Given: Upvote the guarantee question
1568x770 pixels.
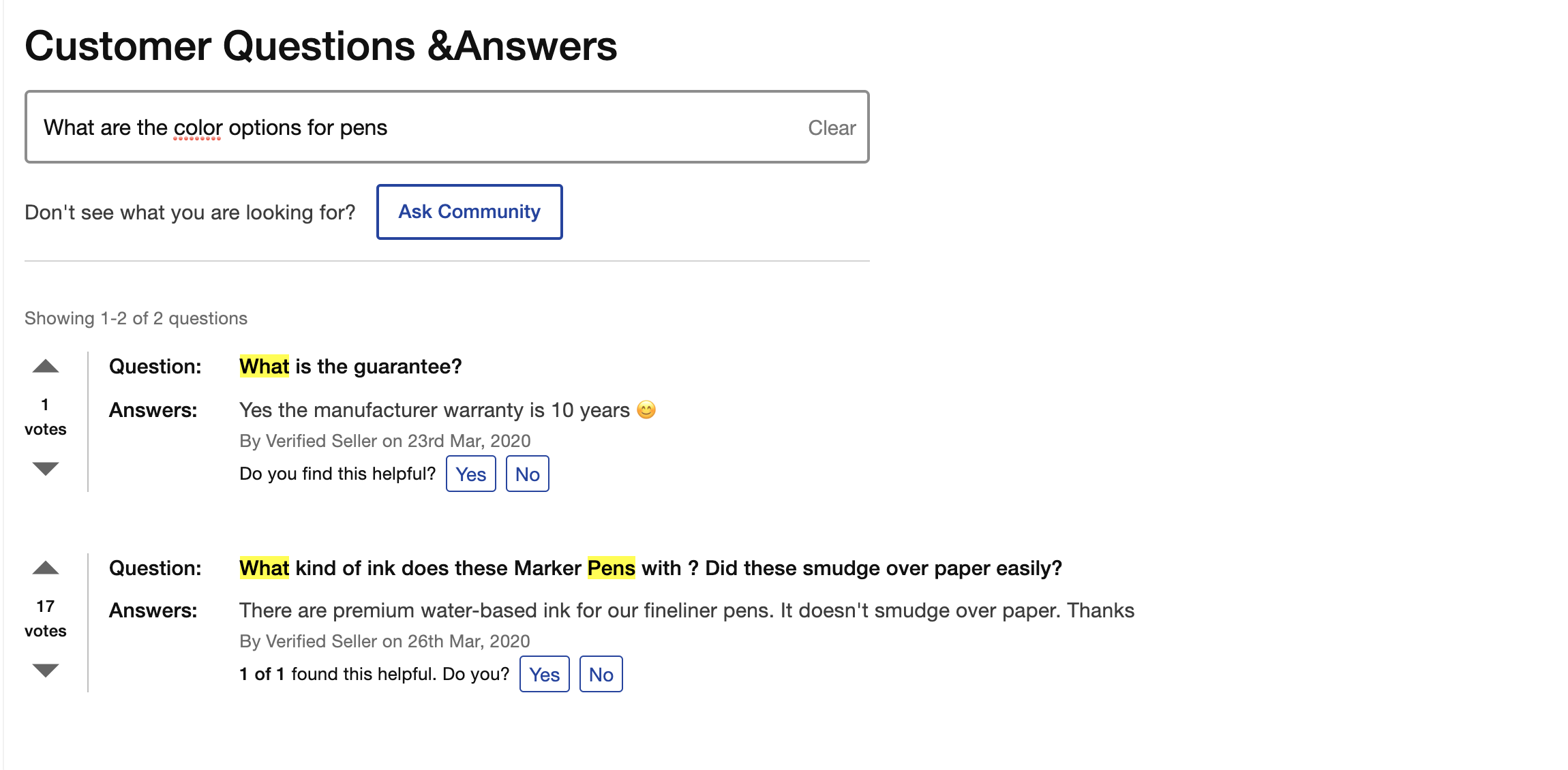Looking at the screenshot, I should click(x=46, y=367).
